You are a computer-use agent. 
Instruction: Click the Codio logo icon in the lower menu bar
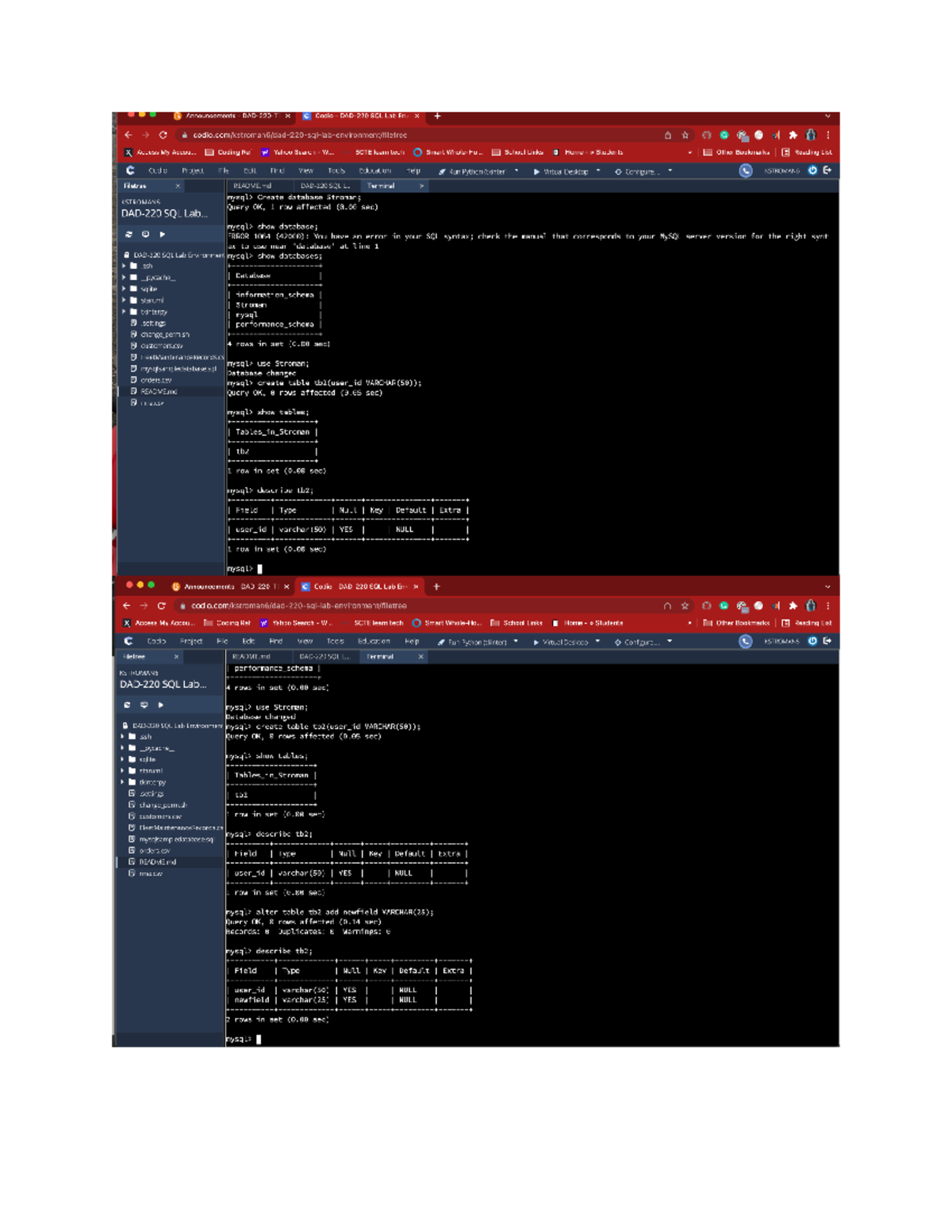pyautogui.click(x=129, y=641)
